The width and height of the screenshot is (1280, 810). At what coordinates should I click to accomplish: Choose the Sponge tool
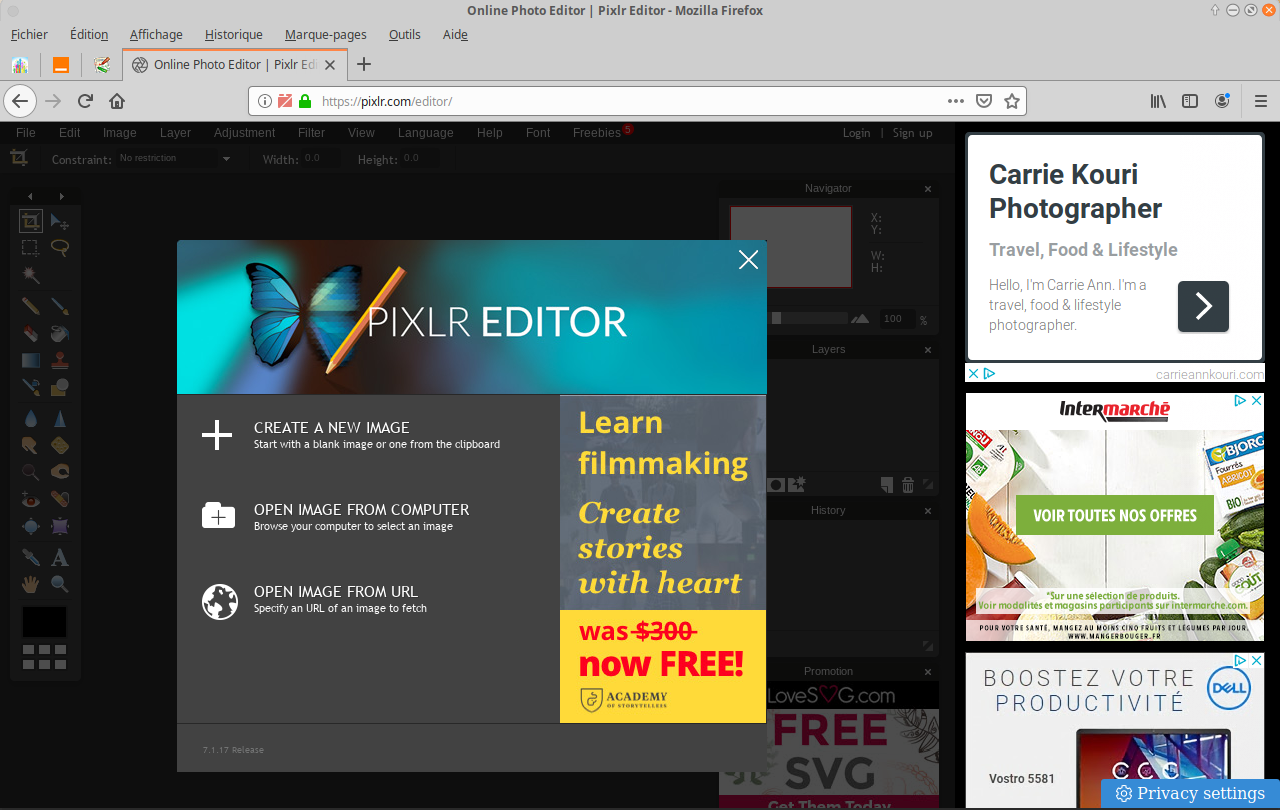(x=60, y=445)
